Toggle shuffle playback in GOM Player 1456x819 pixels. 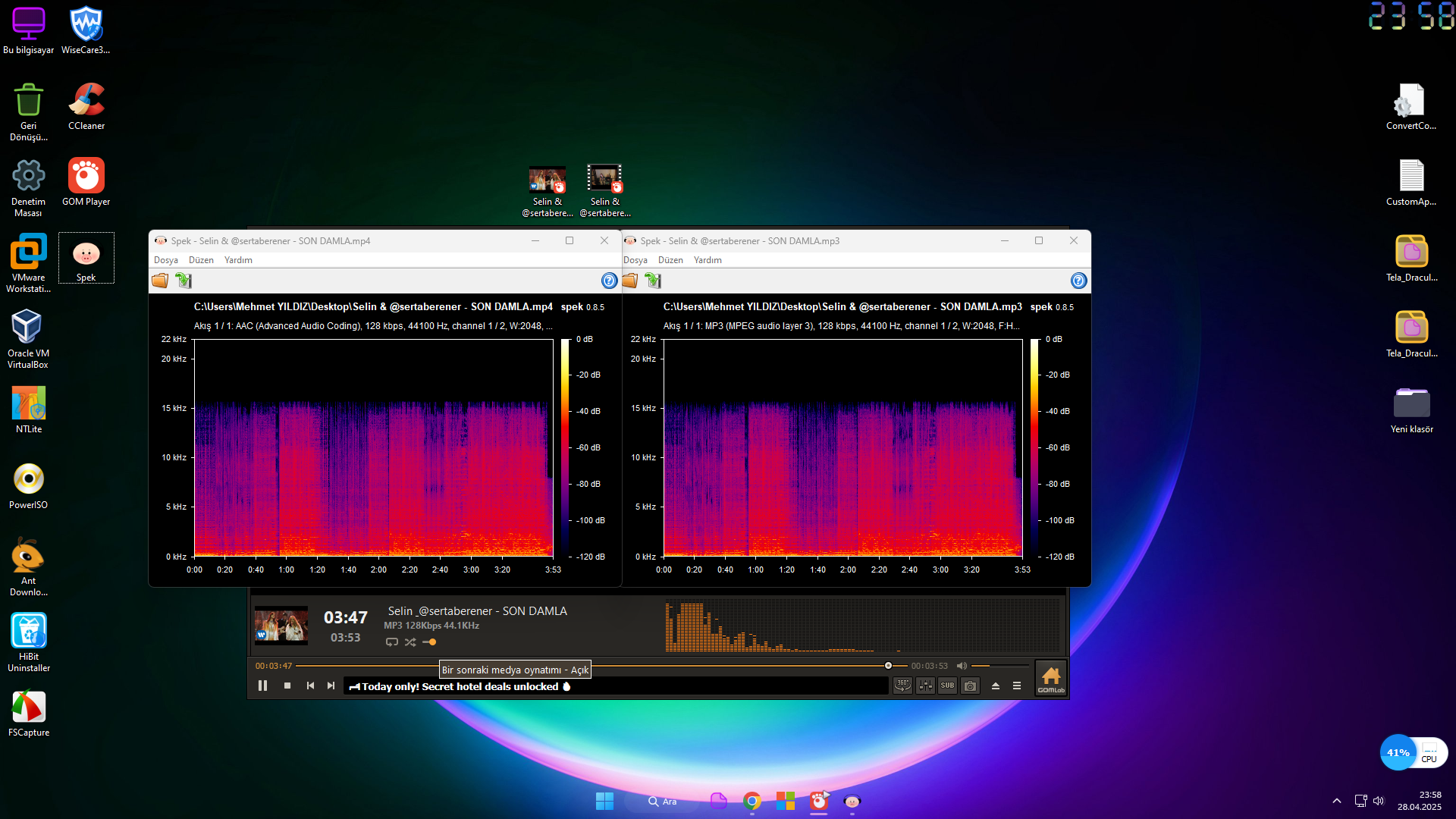[x=410, y=642]
